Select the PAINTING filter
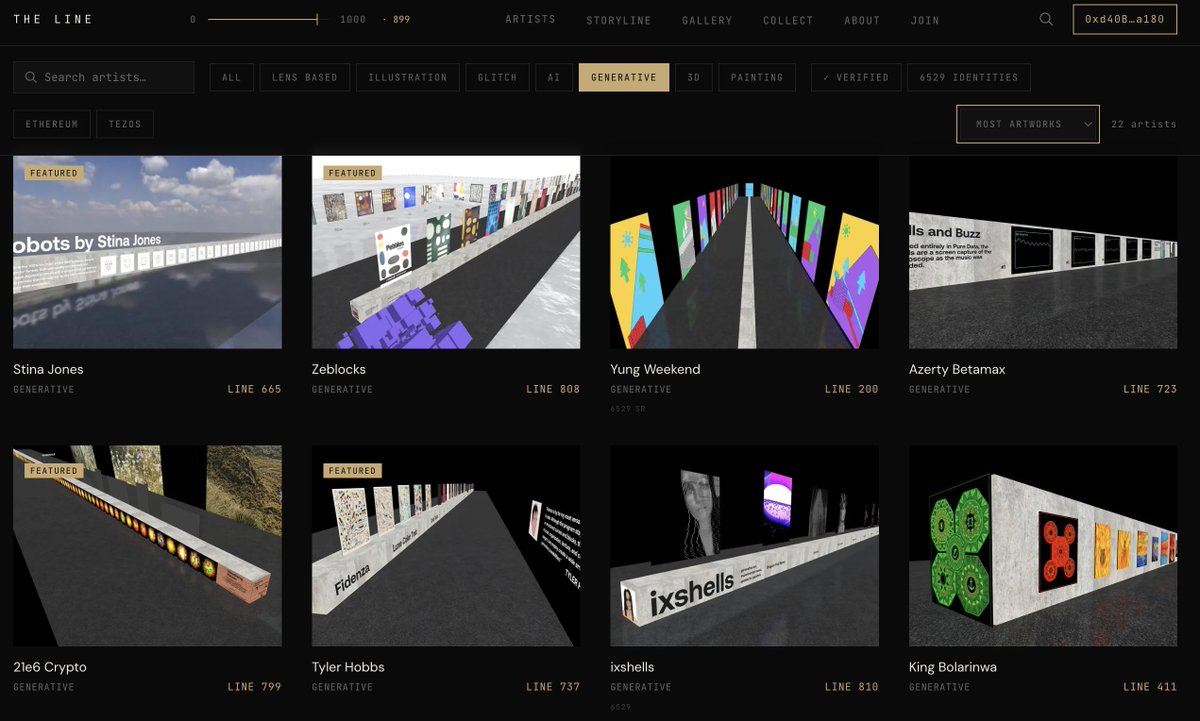Viewport: 1200px width, 721px height. point(757,77)
